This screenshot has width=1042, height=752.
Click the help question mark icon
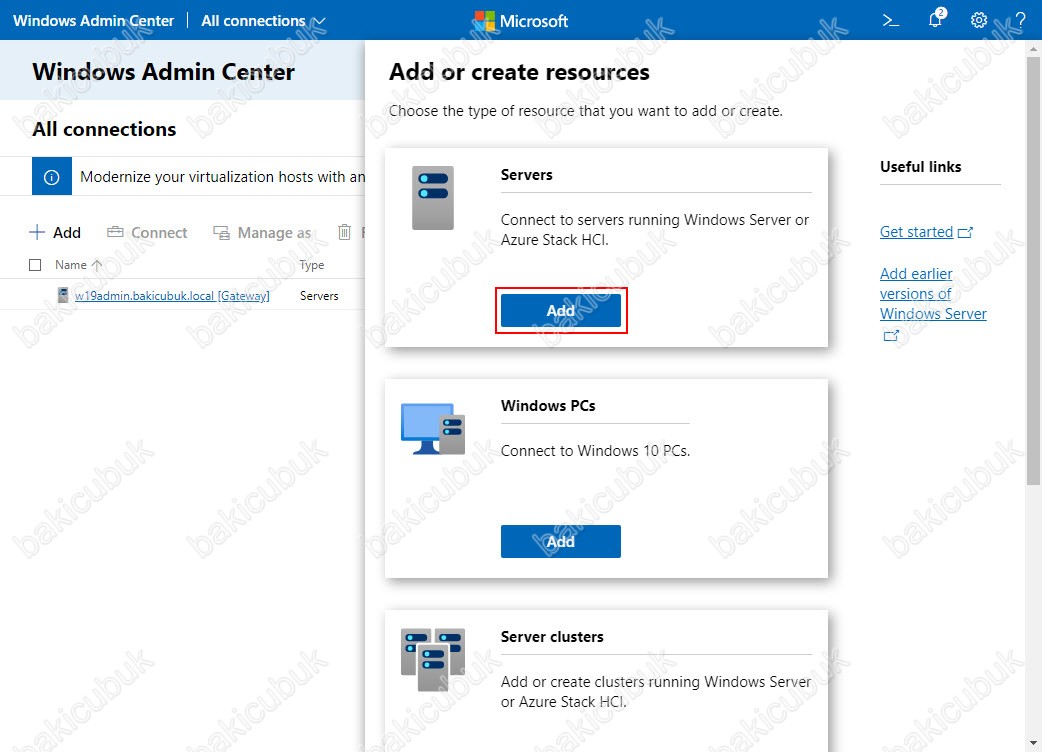coord(1020,20)
